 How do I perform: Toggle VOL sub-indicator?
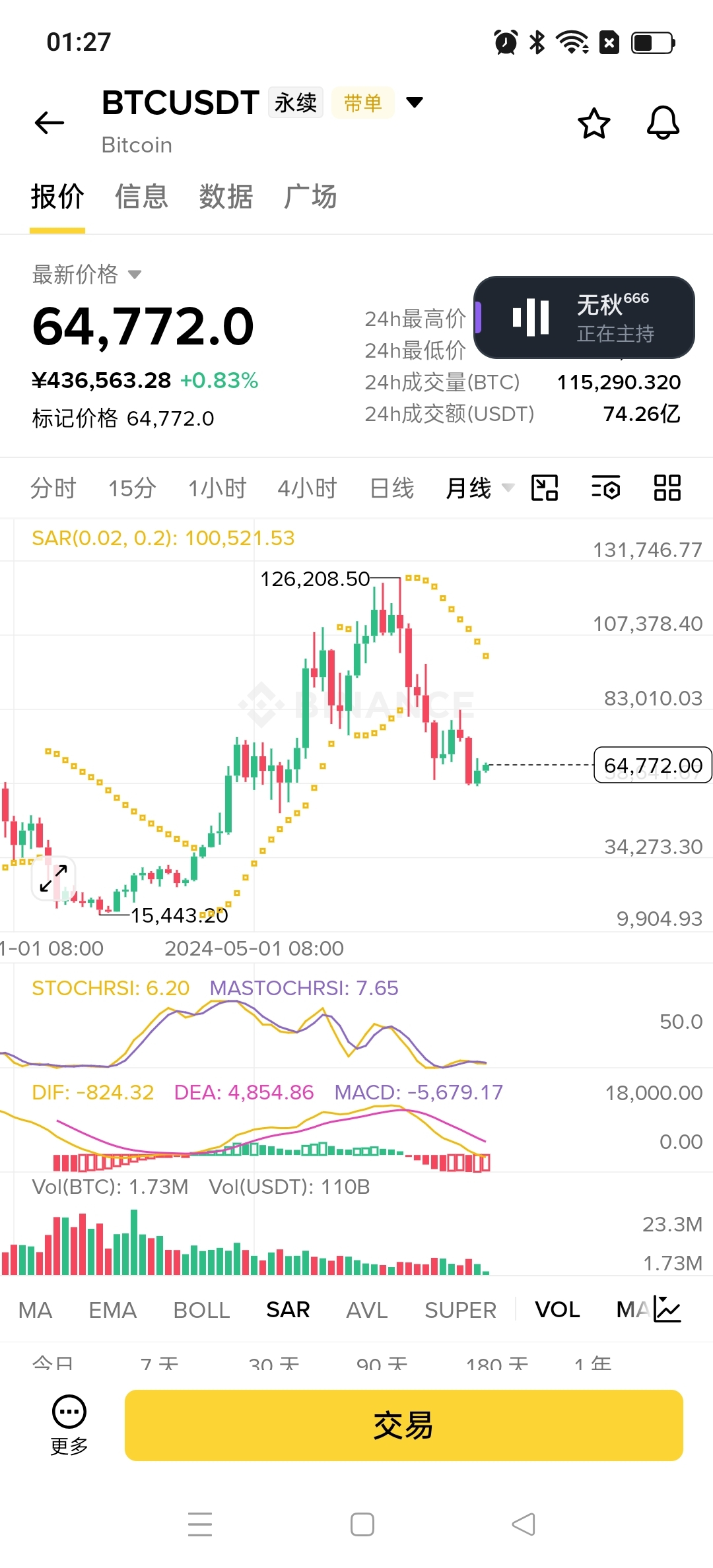(x=557, y=1310)
